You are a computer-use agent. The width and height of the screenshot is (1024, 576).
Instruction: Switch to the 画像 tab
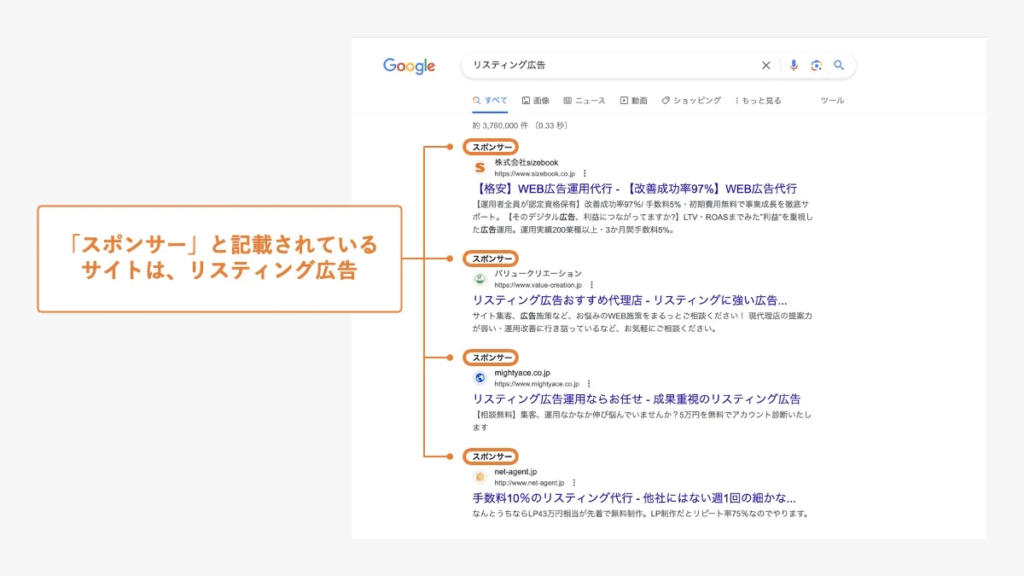coord(536,101)
